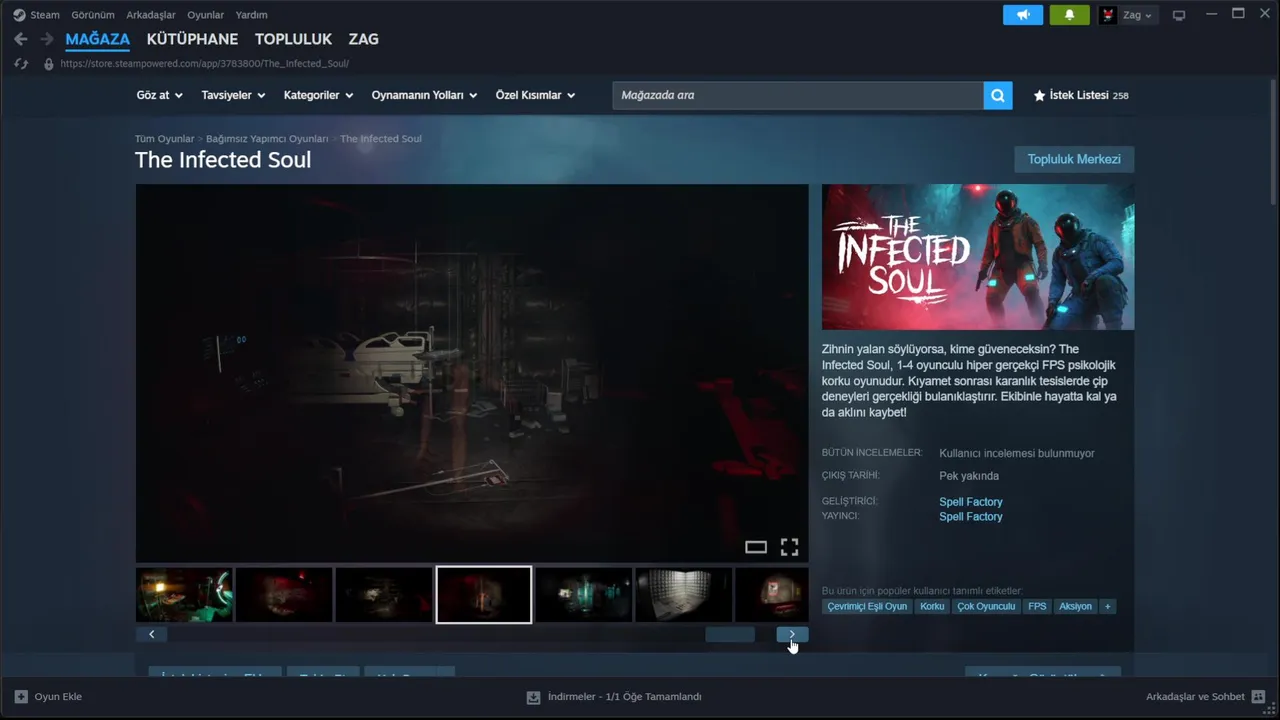
Task: Open the Oyunlar menu
Action: point(206,15)
